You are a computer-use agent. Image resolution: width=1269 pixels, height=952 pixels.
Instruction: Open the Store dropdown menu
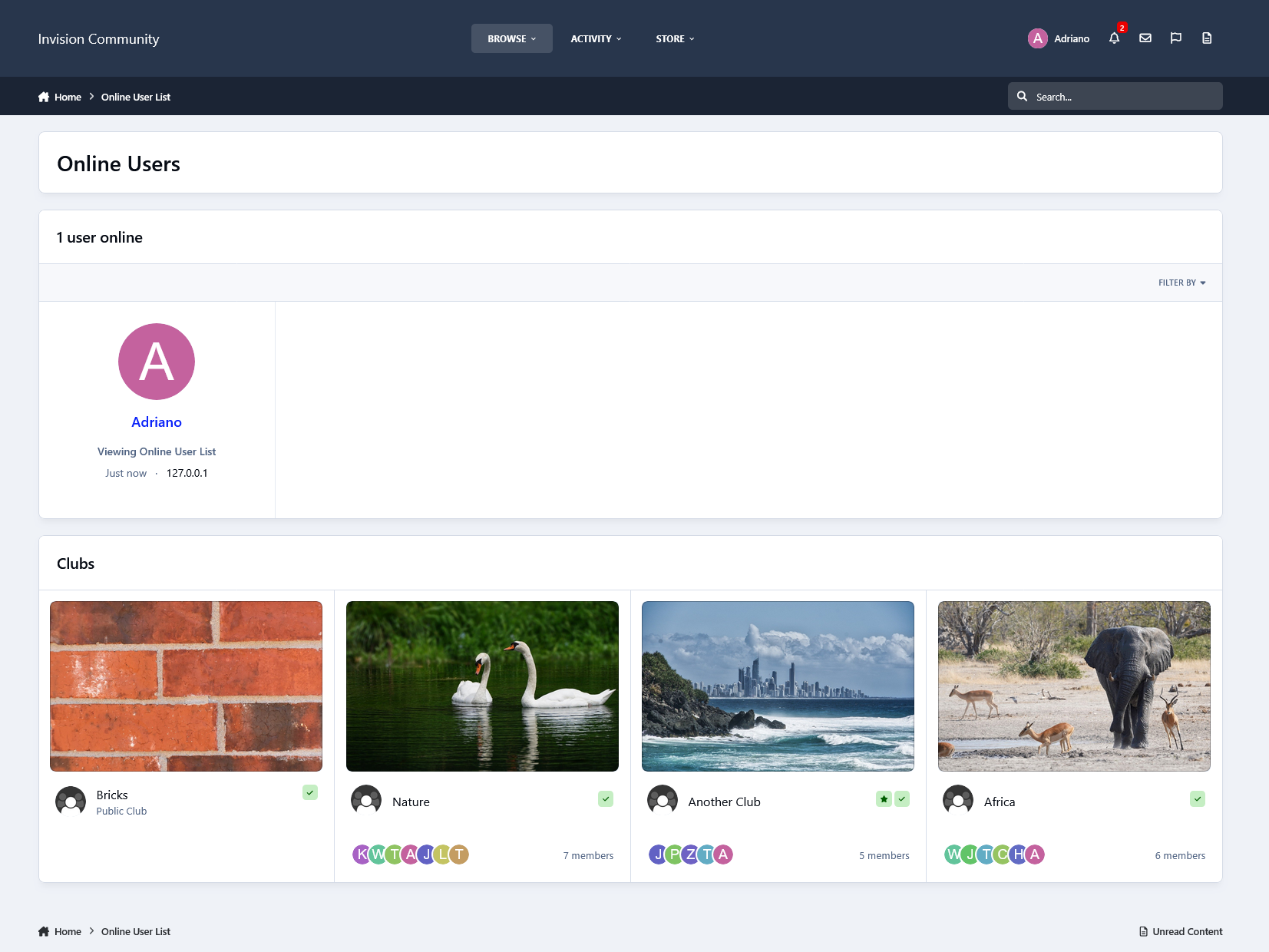click(x=675, y=38)
